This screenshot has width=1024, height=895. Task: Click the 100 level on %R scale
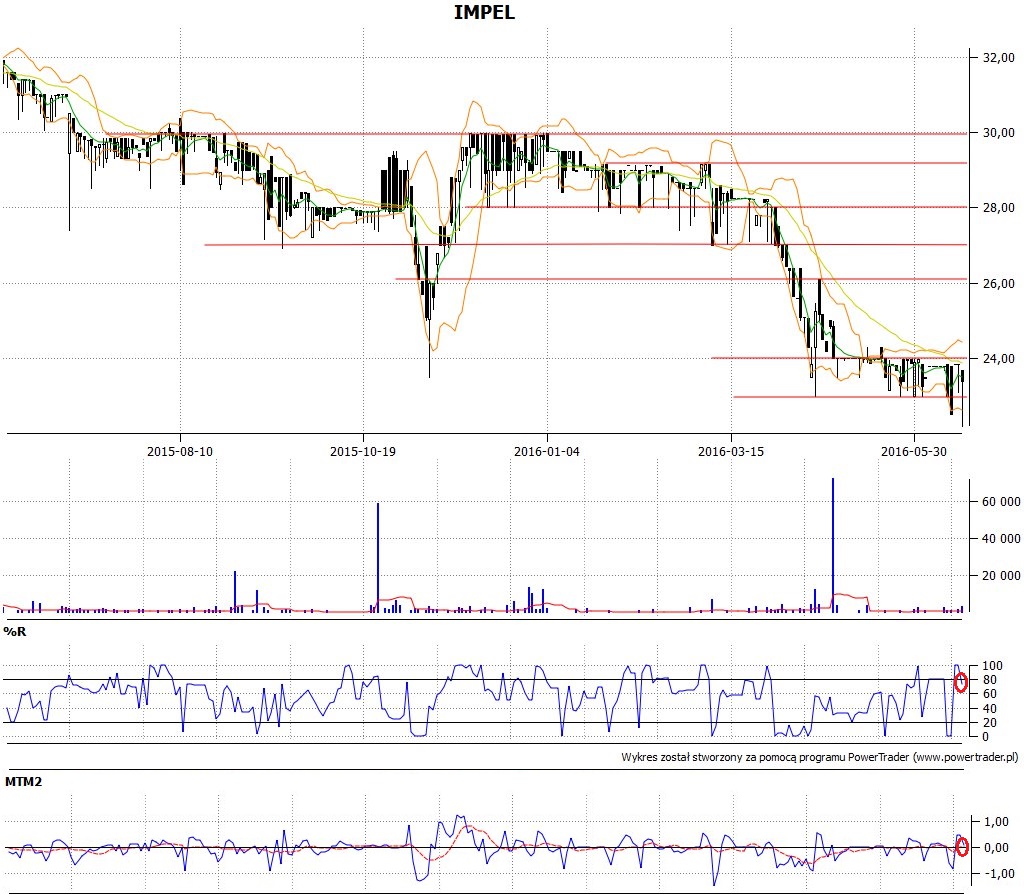point(992,666)
